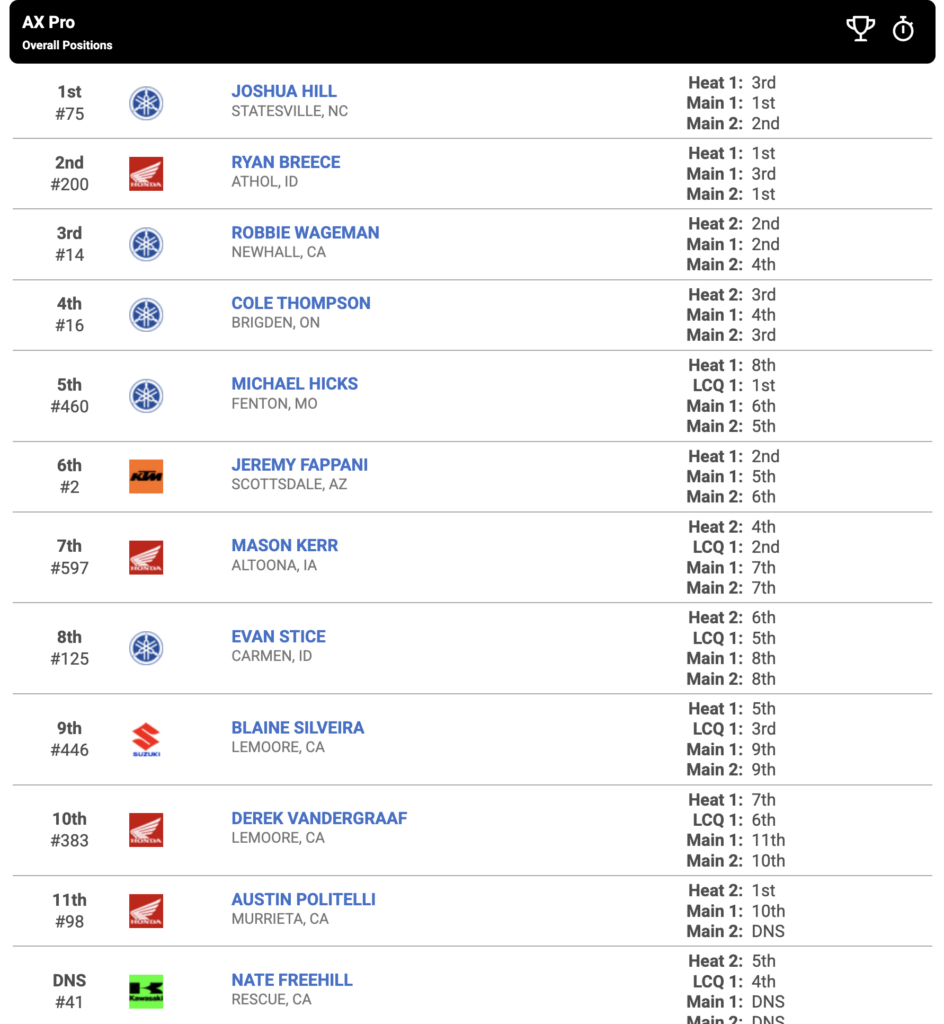Click the Suzuki logo for Blaine Silveira
Viewport: 944px width, 1024px height.
pyautogui.click(x=146, y=739)
